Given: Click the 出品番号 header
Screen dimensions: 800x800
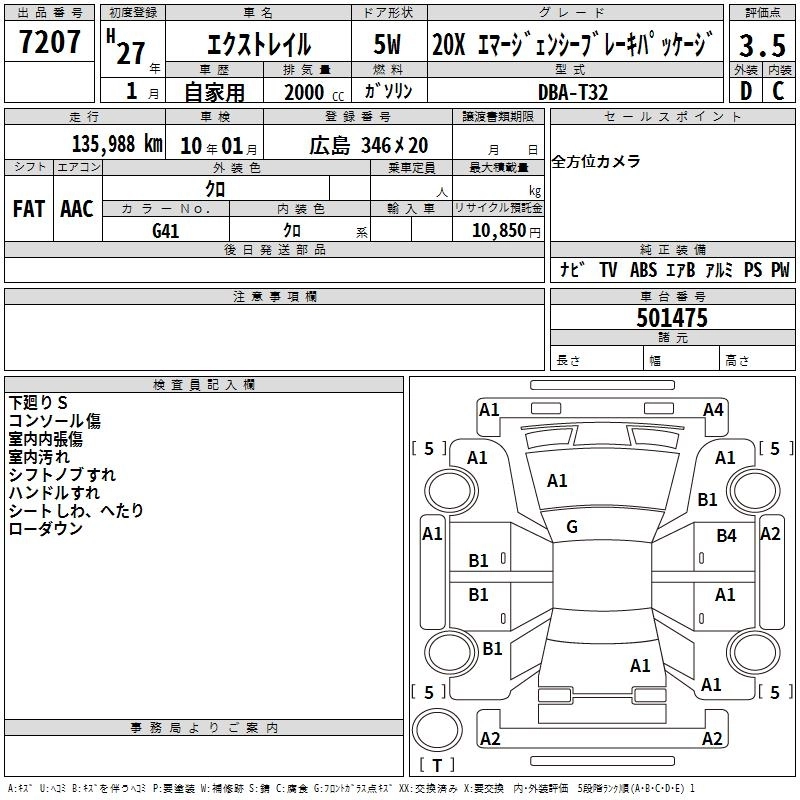Looking at the screenshot, I should pyautogui.click(x=49, y=13).
